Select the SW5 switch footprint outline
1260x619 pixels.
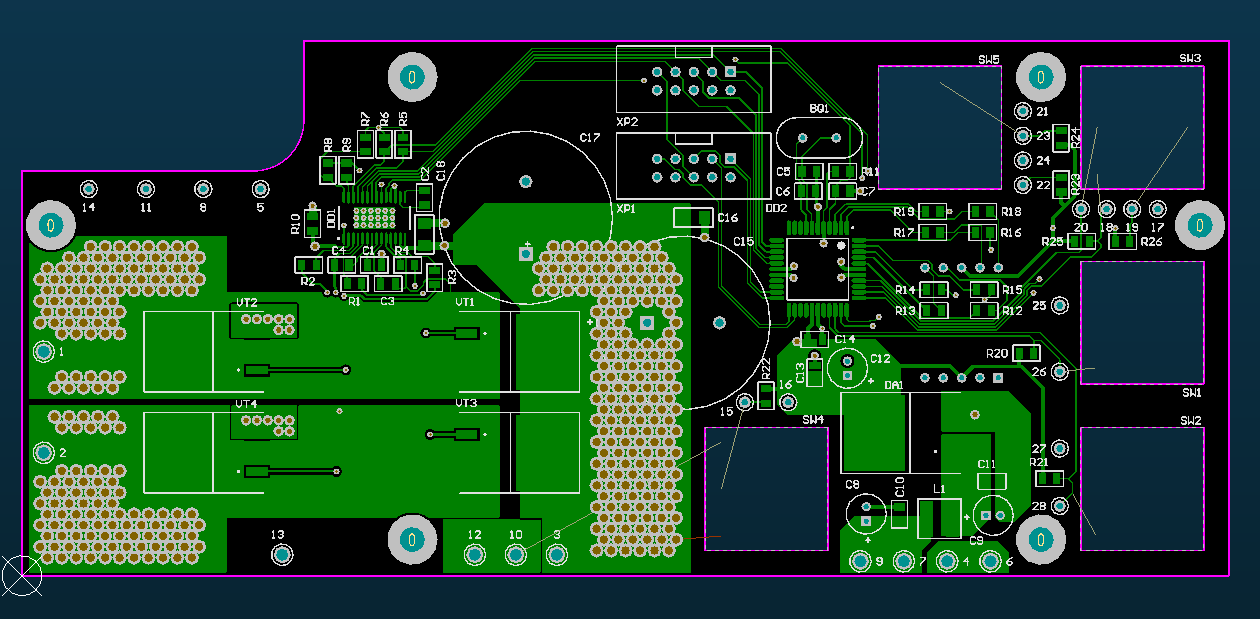(x=940, y=128)
